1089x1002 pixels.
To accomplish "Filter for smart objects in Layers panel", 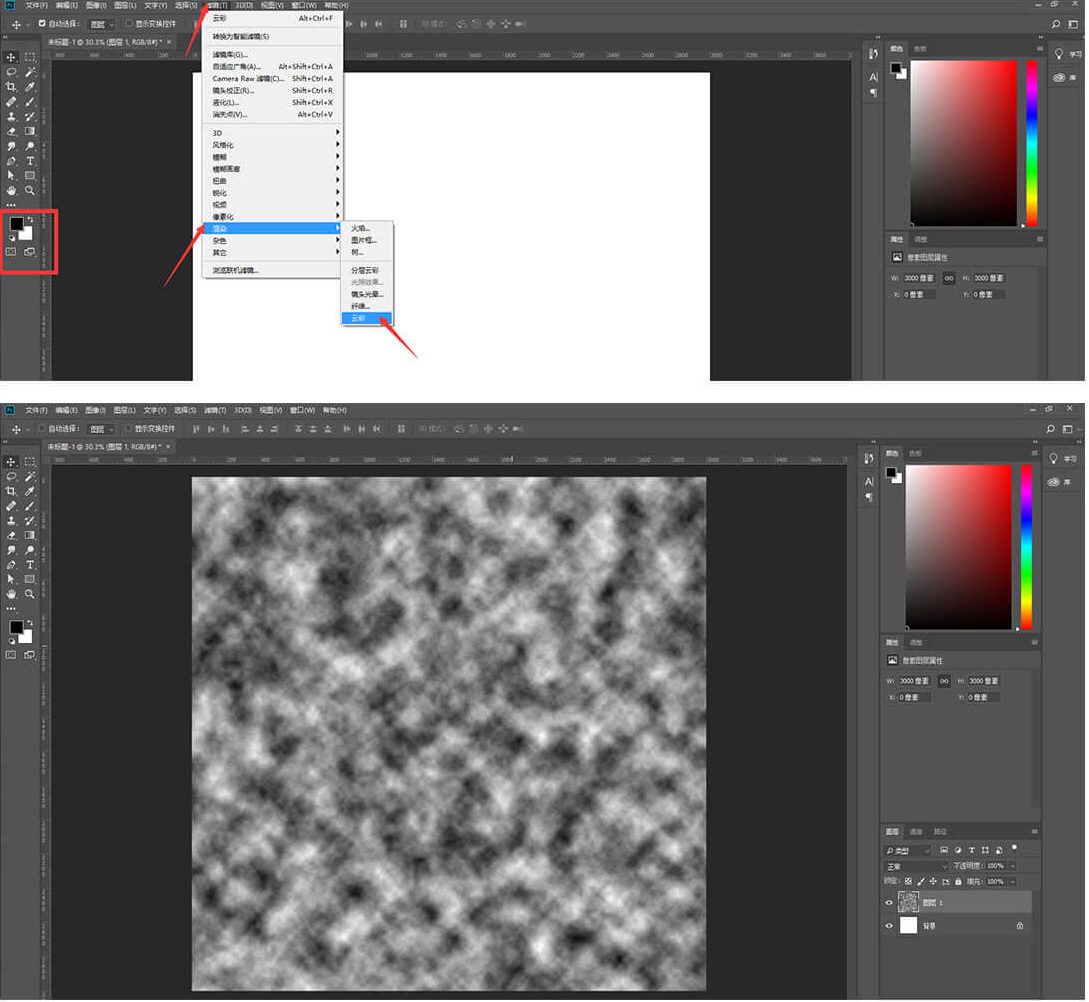I will [x=998, y=850].
